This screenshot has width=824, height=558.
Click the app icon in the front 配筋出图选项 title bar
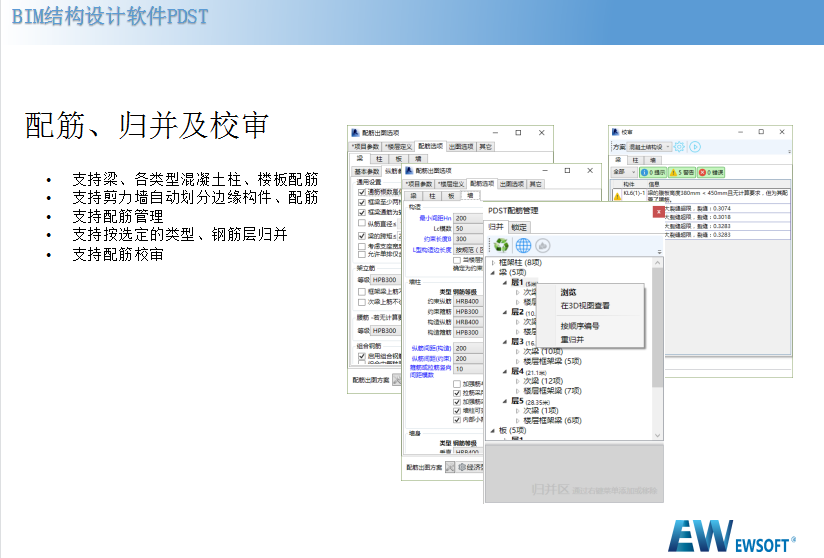[409, 171]
